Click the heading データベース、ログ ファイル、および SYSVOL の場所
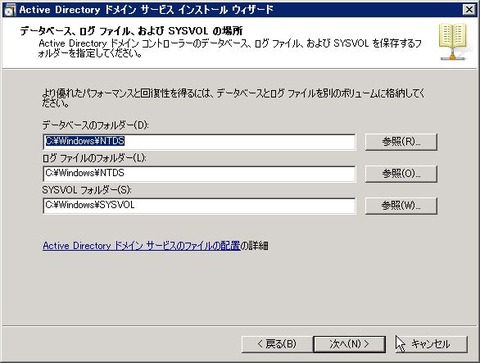The image size is (480, 363). (x=131, y=31)
